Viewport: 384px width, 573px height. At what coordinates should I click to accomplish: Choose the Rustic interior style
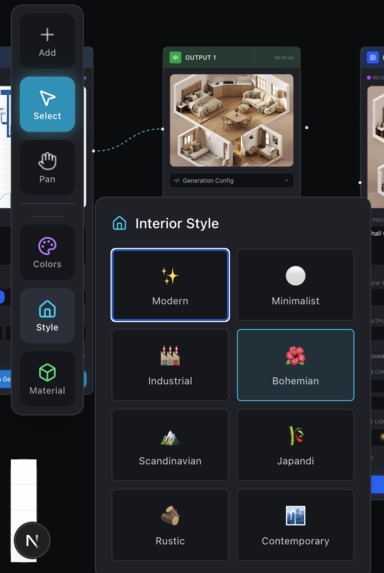[x=170, y=525]
